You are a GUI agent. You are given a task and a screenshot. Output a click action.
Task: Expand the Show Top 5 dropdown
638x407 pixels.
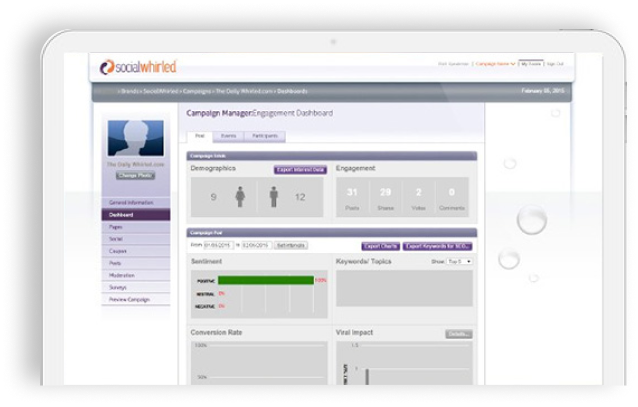(x=461, y=261)
